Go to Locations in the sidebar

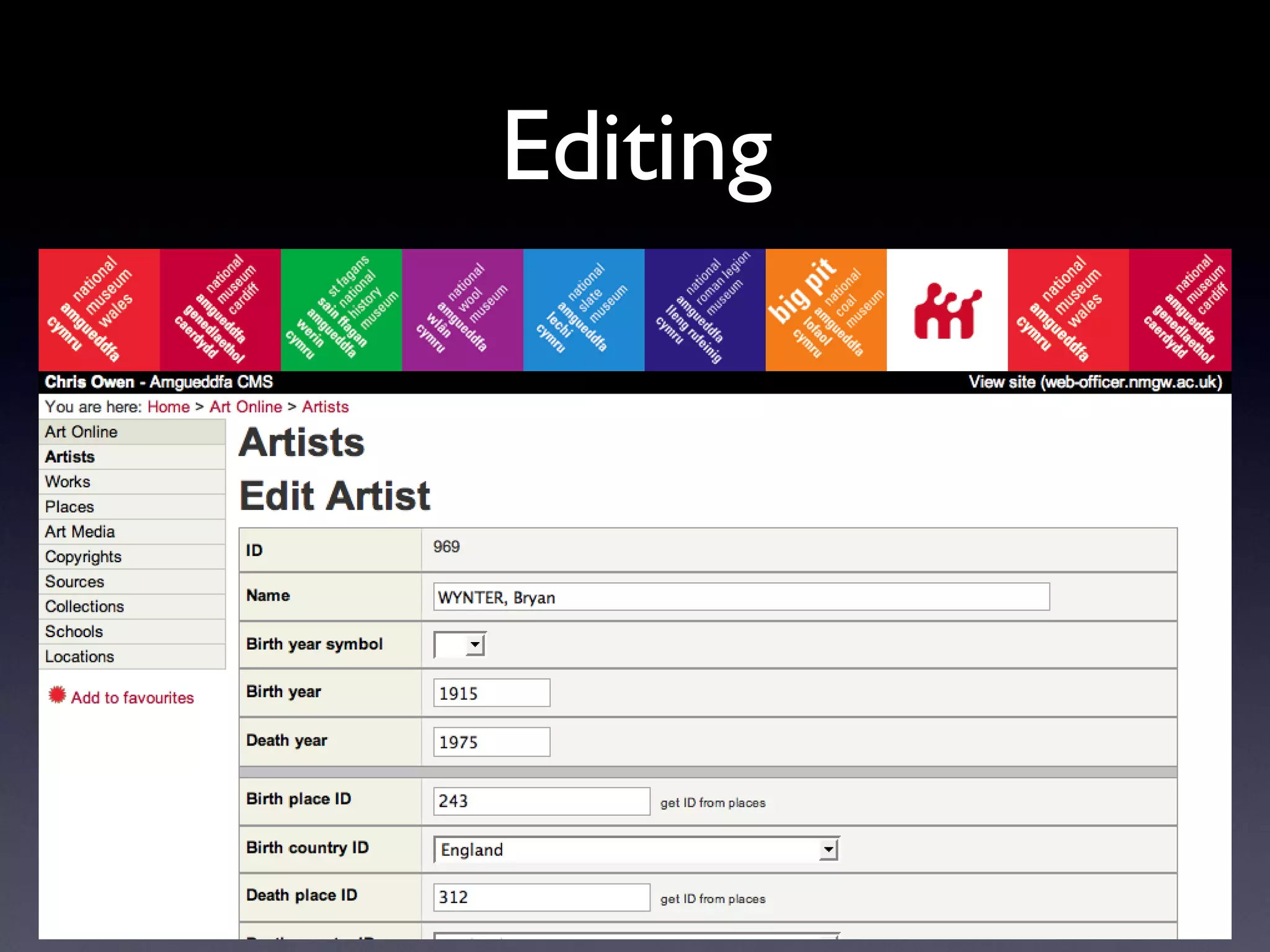[79, 656]
